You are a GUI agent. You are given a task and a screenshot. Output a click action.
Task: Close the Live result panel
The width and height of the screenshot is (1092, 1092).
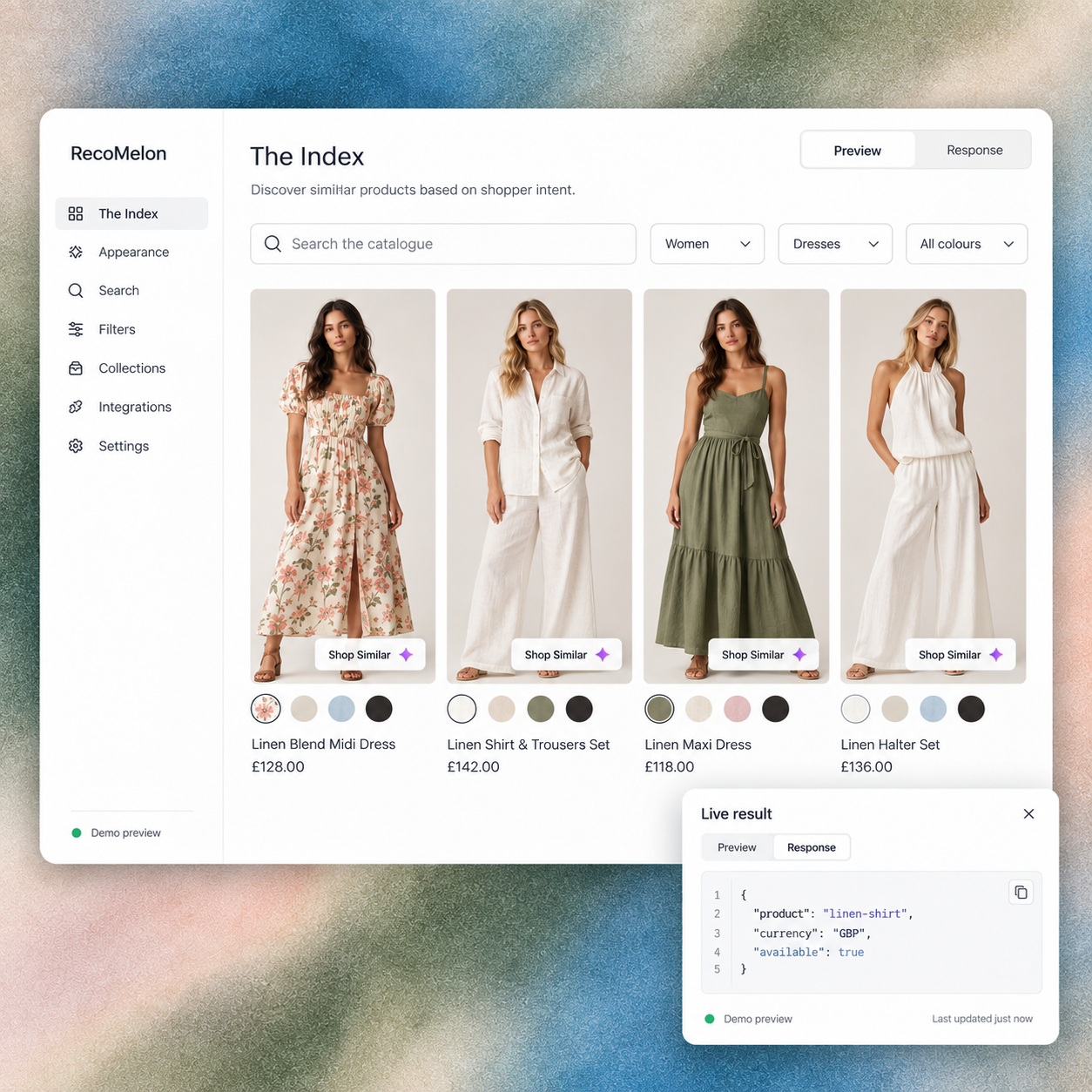pos(1028,813)
